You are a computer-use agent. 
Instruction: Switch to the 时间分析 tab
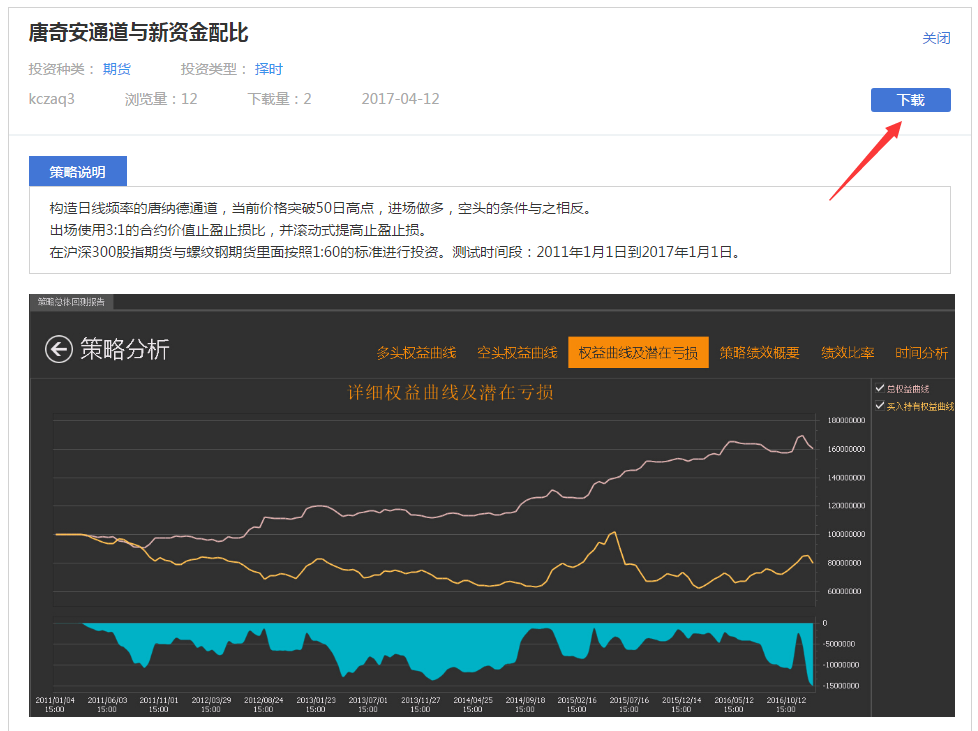(921, 352)
